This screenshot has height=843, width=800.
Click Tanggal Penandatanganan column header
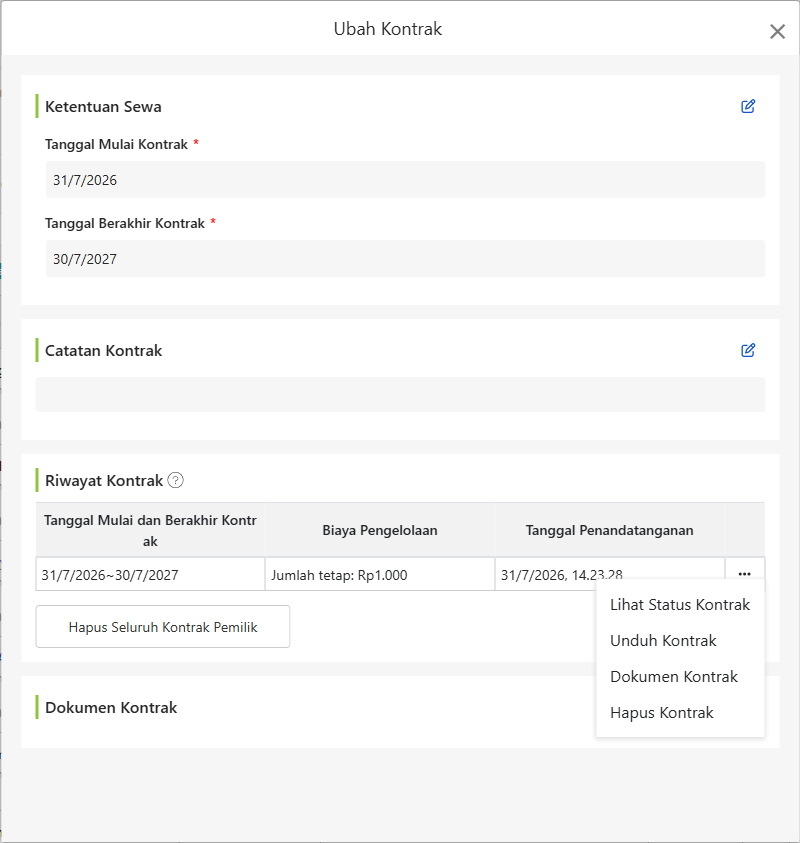click(x=610, y=531)
